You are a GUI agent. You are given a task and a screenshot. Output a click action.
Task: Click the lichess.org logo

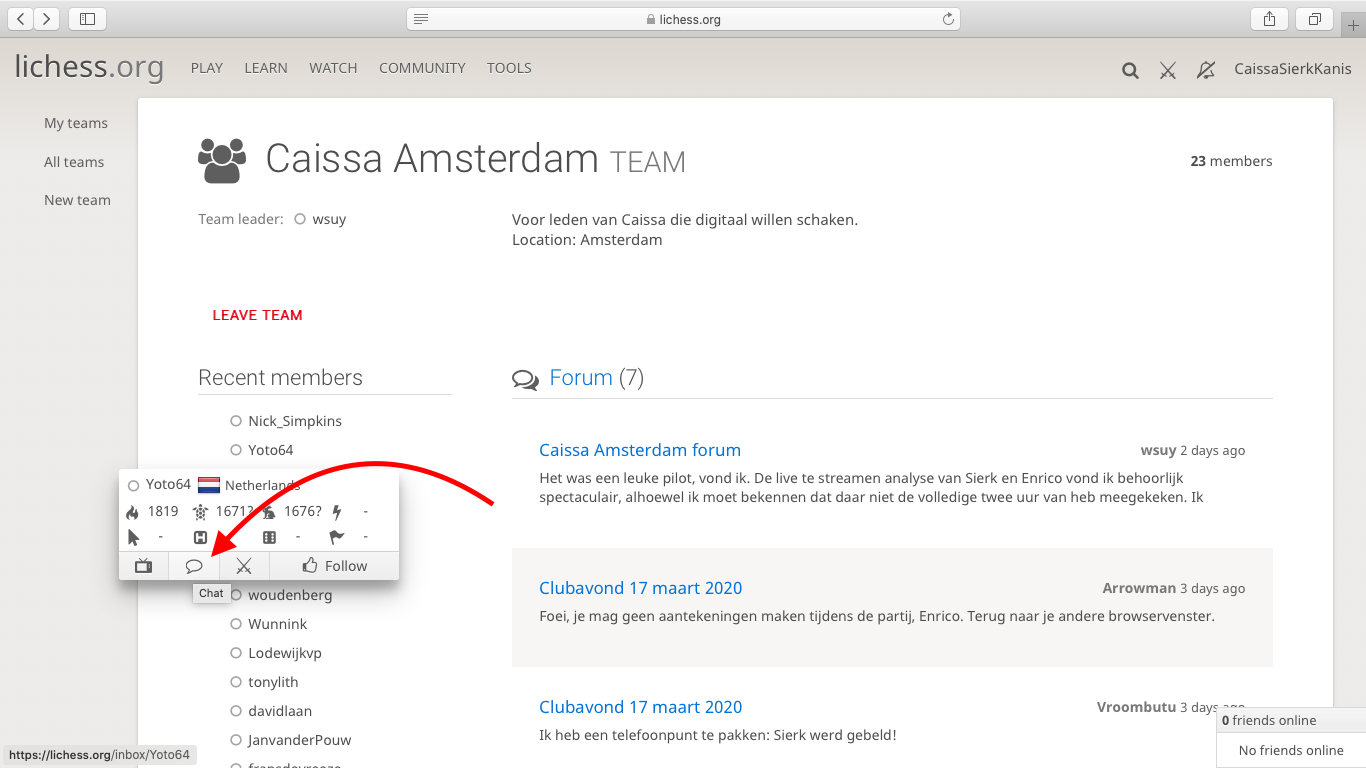pos(89,67)
